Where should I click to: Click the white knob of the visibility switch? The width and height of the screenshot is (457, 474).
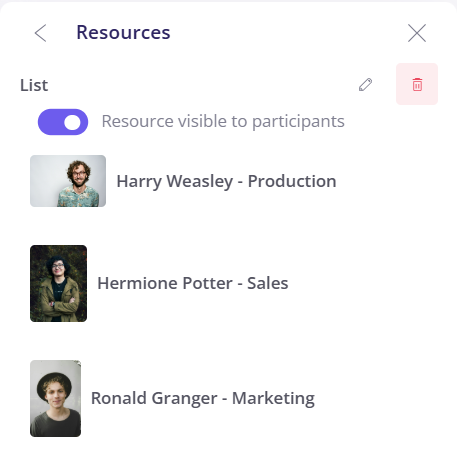(x=72, y=122)
